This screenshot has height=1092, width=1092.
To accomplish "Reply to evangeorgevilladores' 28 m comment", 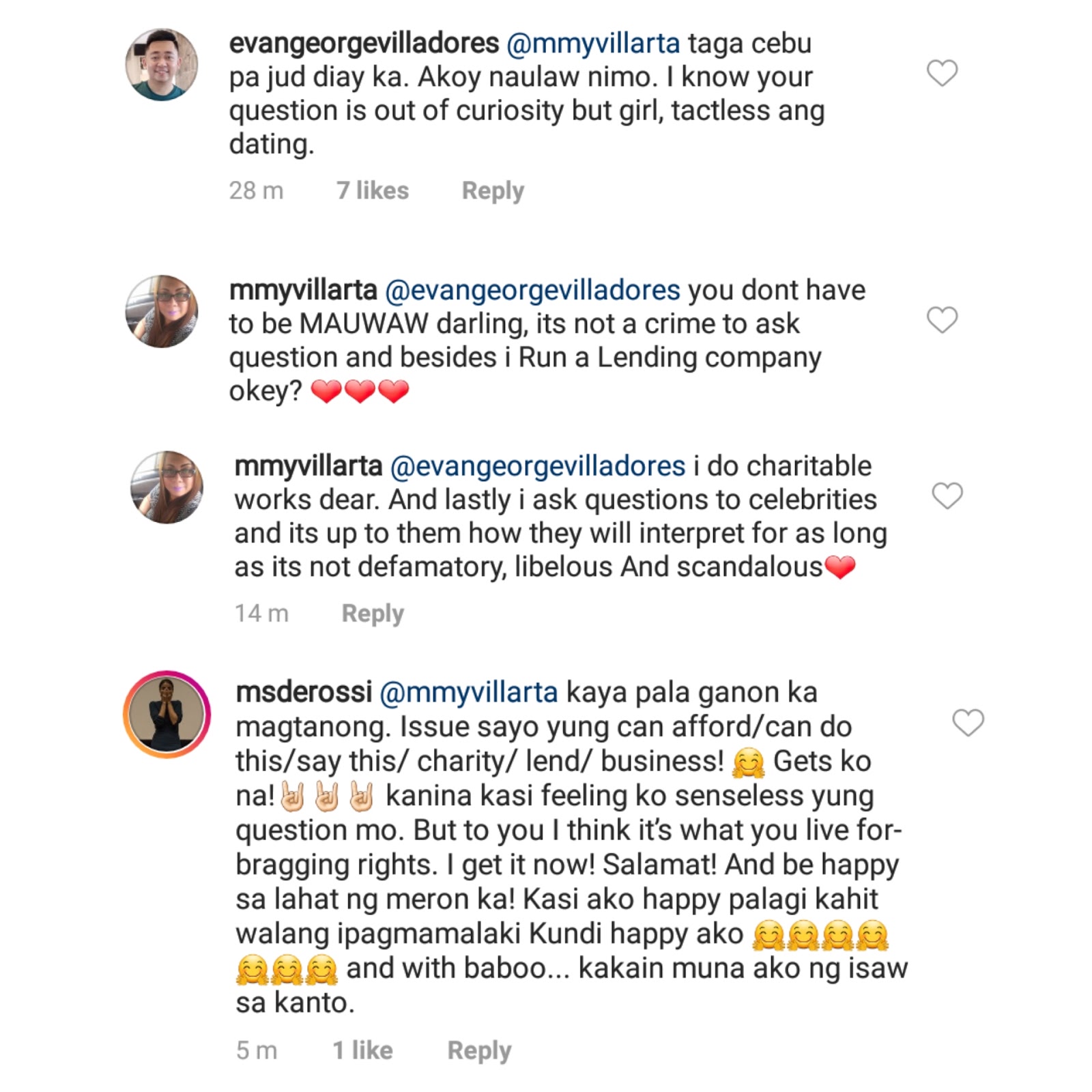I will click(493, 190).
